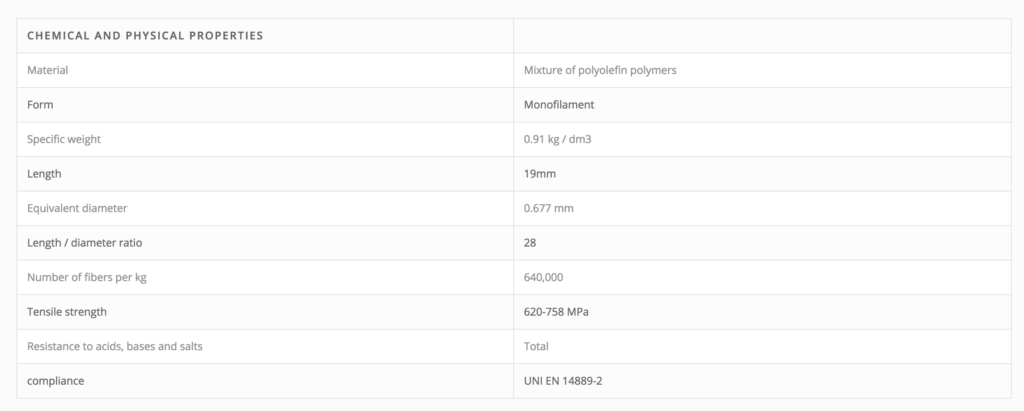Click the 620-758 MPa value
Image resolution: width=1024 pixels, height=411 pixels.
point(556,312)
